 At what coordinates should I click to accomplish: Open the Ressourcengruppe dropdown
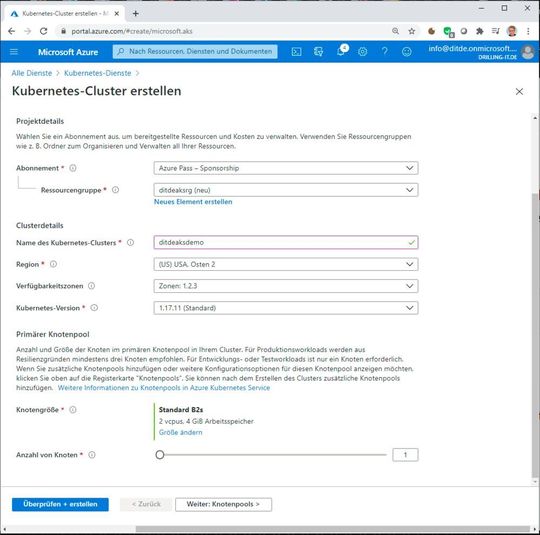point(286,190)
